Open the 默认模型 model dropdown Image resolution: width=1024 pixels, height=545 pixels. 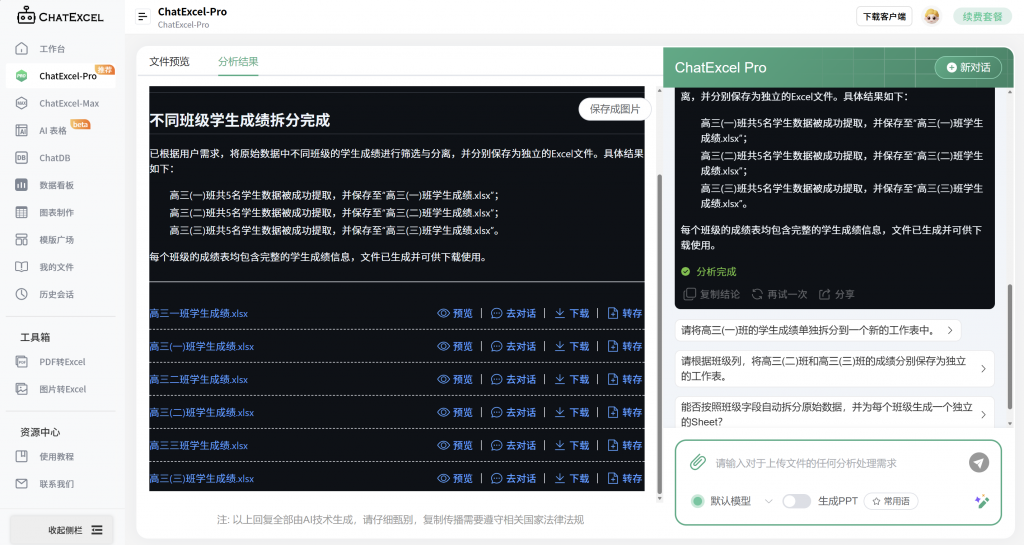pyautogui.click(x=732, y=501)
